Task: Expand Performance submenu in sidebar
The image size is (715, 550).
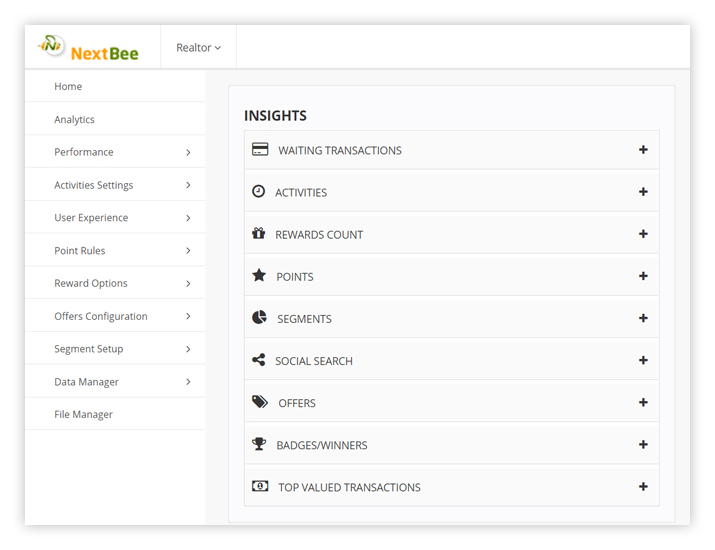Action: click(188, 153)
